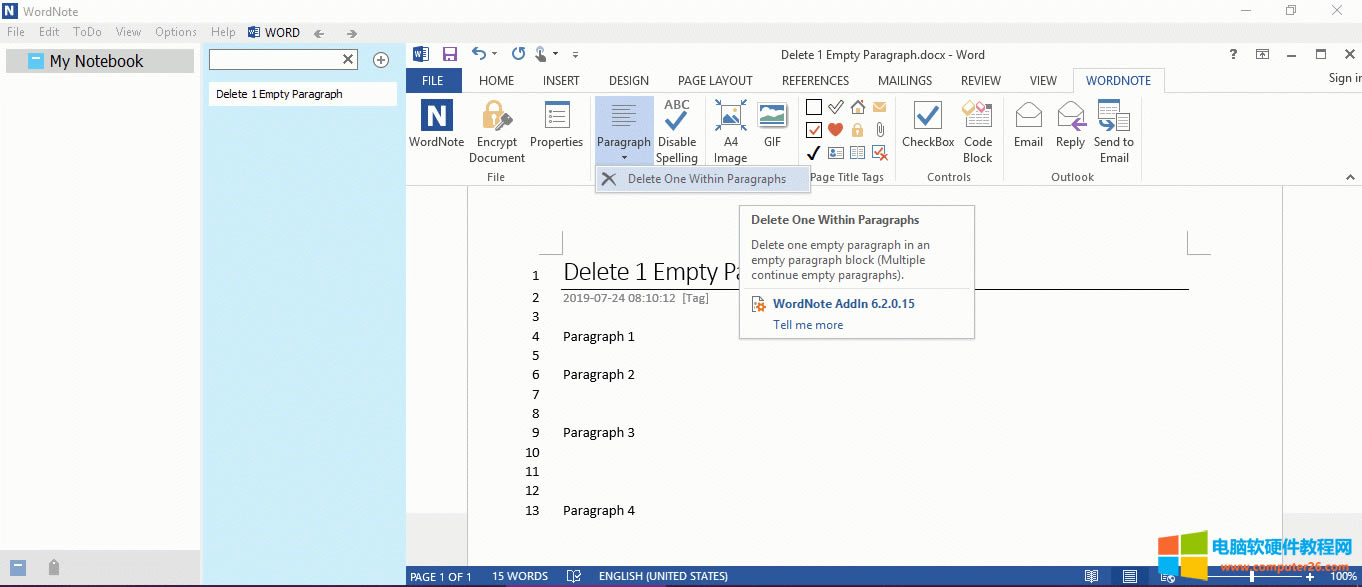
Task: Switch to the PAGE LAYOUT tab
Action: point(715,80)
